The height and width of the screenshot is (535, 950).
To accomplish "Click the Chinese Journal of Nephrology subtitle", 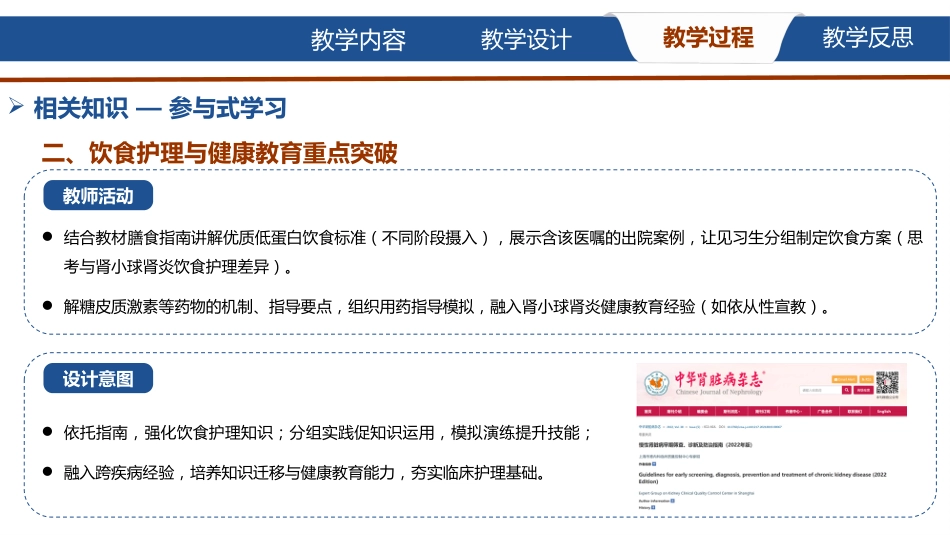I will point(719,392).
